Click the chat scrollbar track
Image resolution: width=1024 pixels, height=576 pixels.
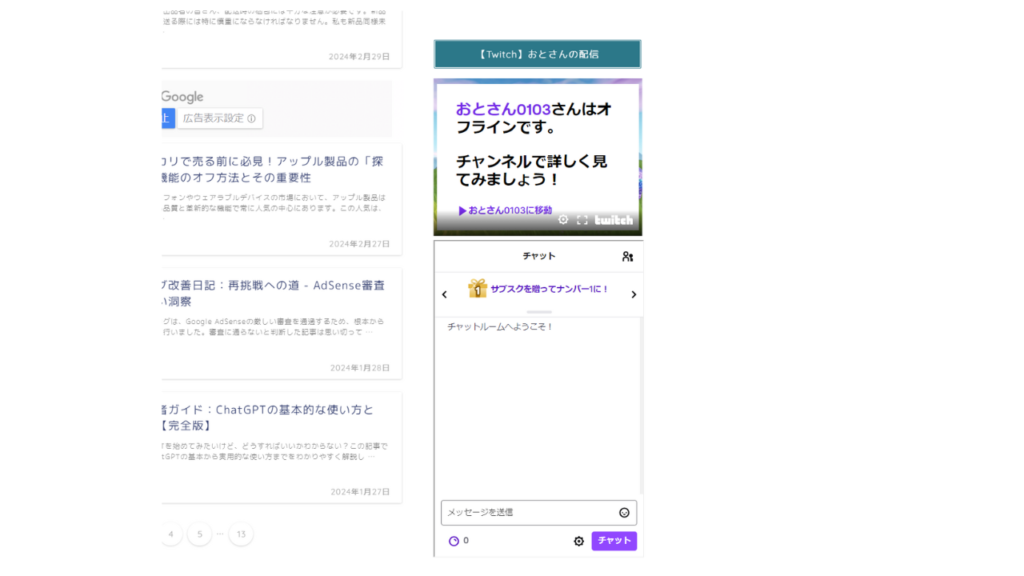pos(641,406)
